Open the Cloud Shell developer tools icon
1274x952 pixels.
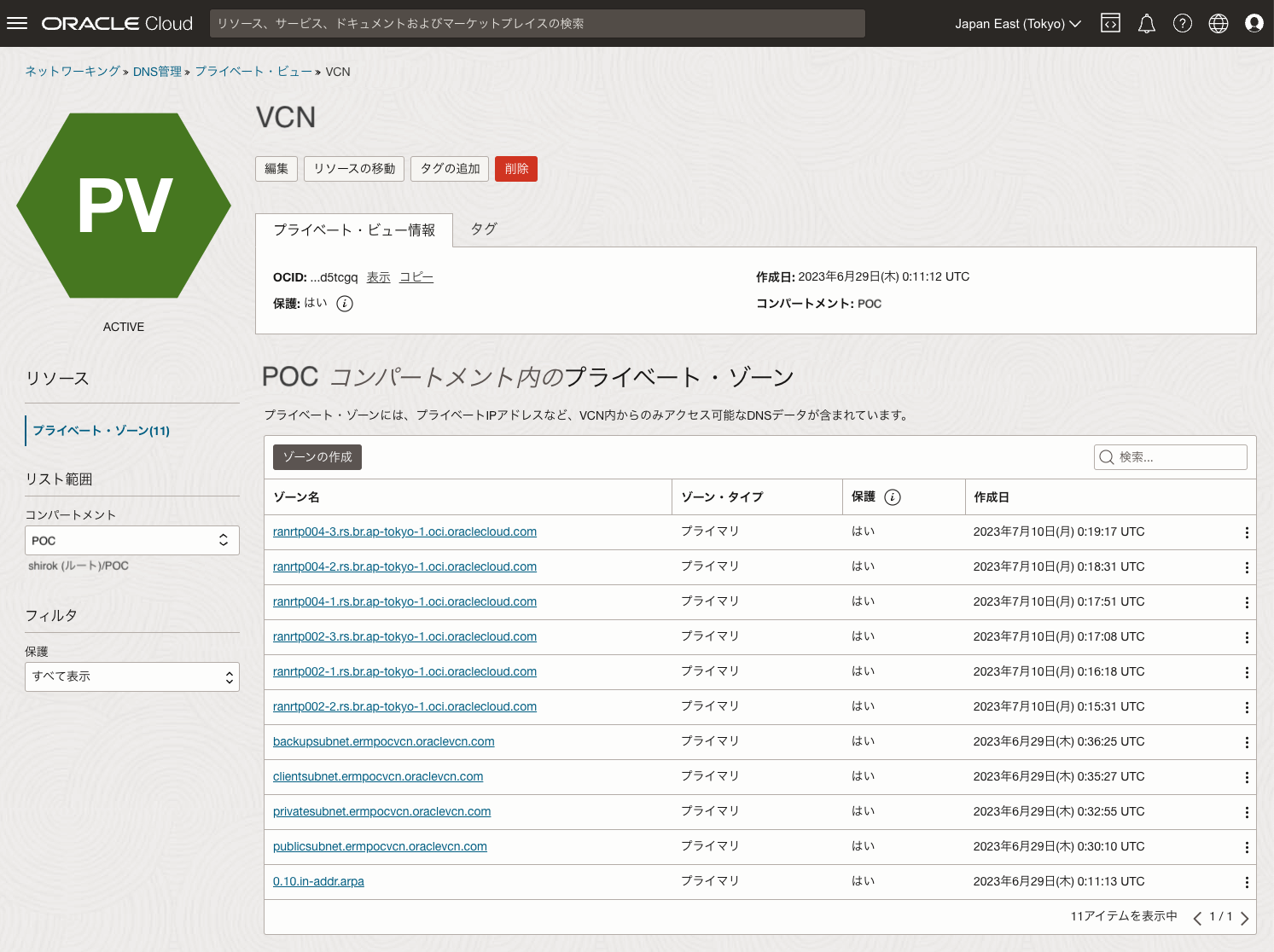click(1110, 23)
